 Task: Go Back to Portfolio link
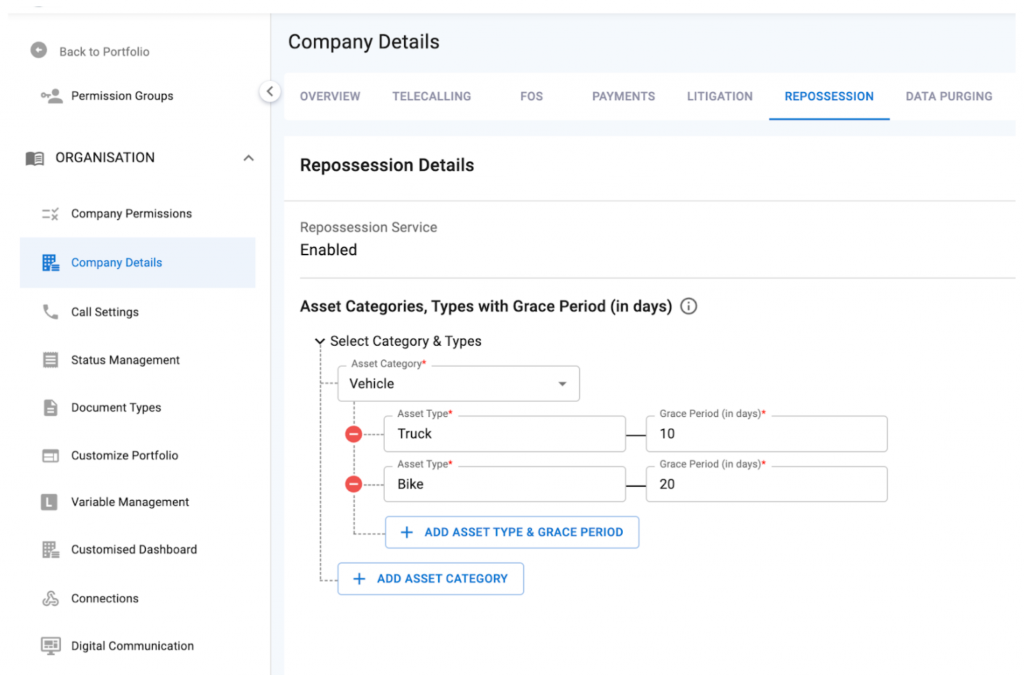104,52
